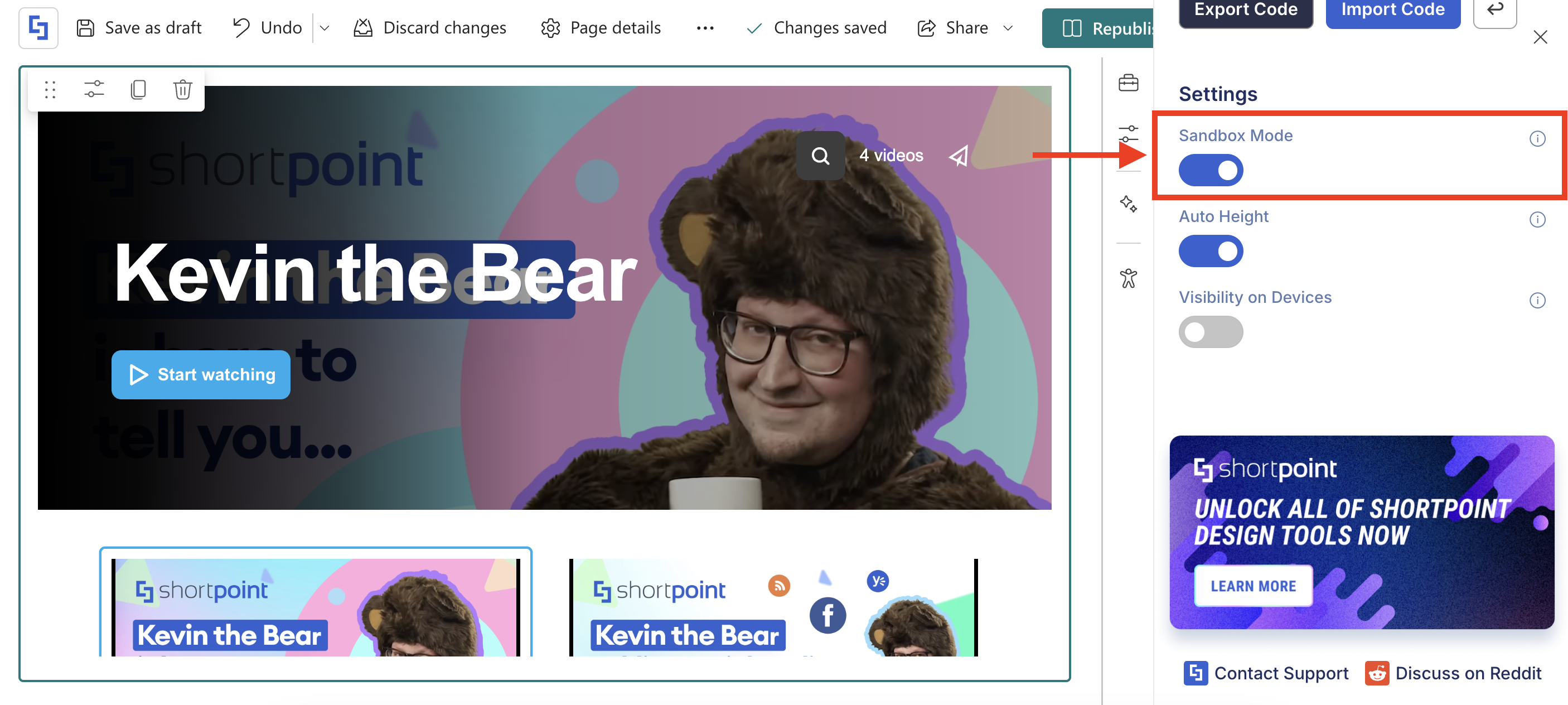The image size is (1568, 705).
Task: Disable the Sandbox Mode toggle
Action: (x=1210, y=171)
